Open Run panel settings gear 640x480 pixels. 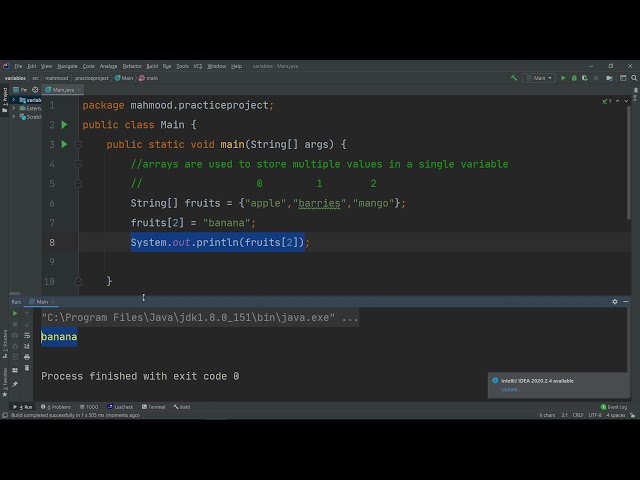[615, 301]
